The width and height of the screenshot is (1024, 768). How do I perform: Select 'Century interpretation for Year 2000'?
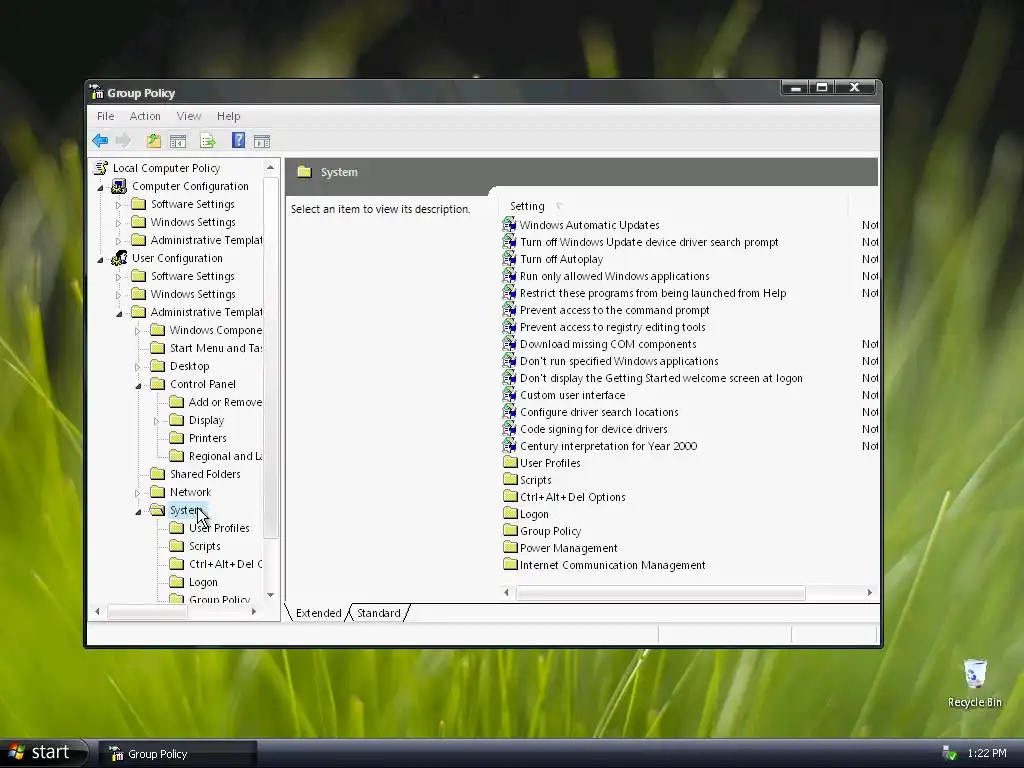coord(609,446)
